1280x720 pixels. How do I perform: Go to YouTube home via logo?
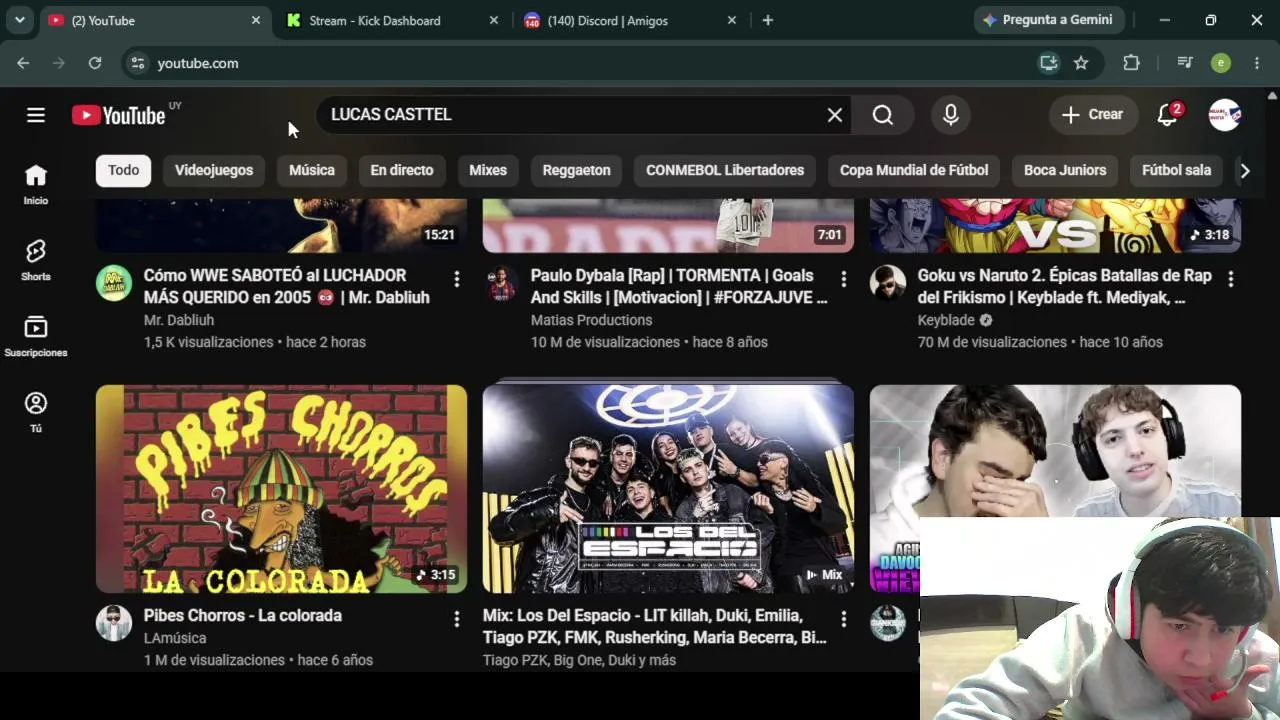click(x=119, y=115)
